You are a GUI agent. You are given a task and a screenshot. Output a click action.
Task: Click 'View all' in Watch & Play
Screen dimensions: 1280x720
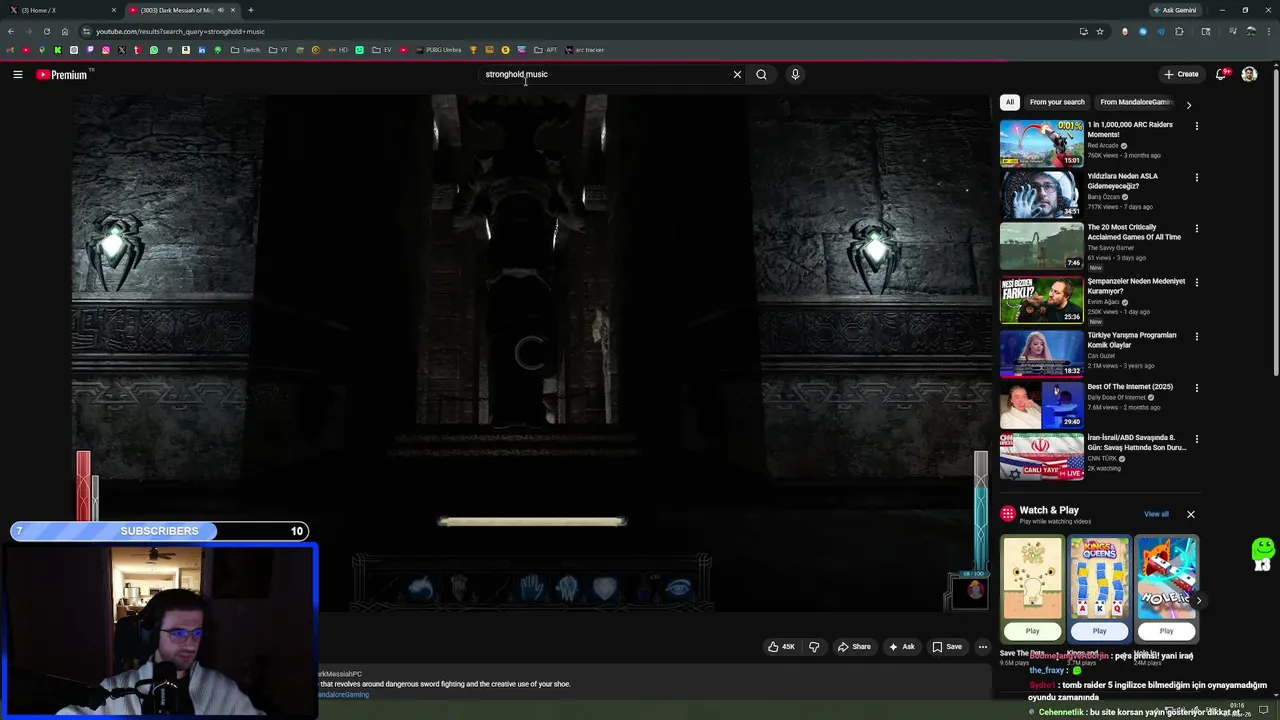click(x=1156, y=514)
